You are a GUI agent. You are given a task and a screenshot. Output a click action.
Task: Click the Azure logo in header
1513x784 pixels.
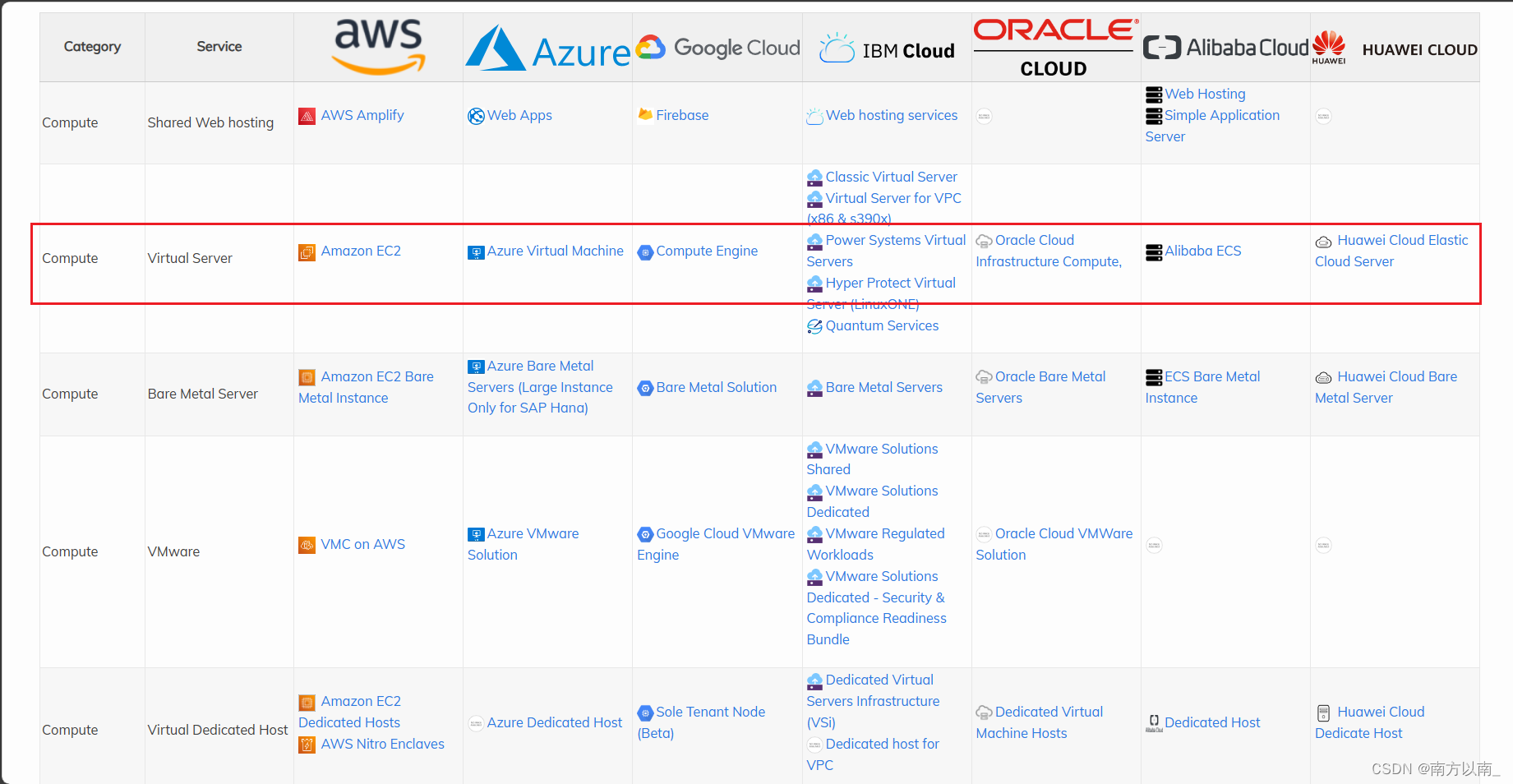[548, 48]
